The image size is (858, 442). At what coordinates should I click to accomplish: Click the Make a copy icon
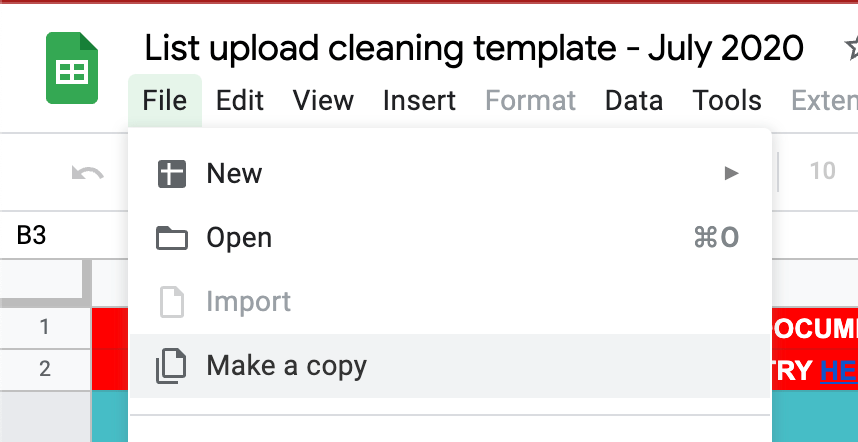coord(172,366)
